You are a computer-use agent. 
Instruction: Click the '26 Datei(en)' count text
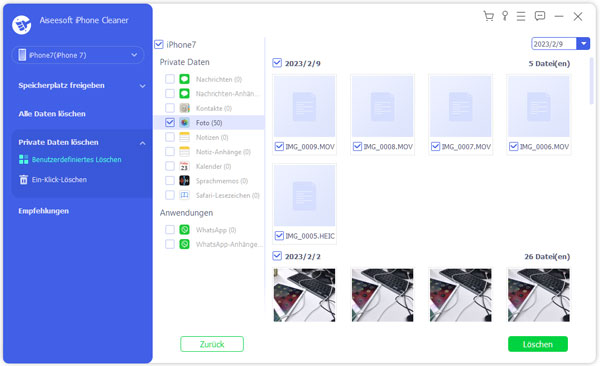point(547,256)
